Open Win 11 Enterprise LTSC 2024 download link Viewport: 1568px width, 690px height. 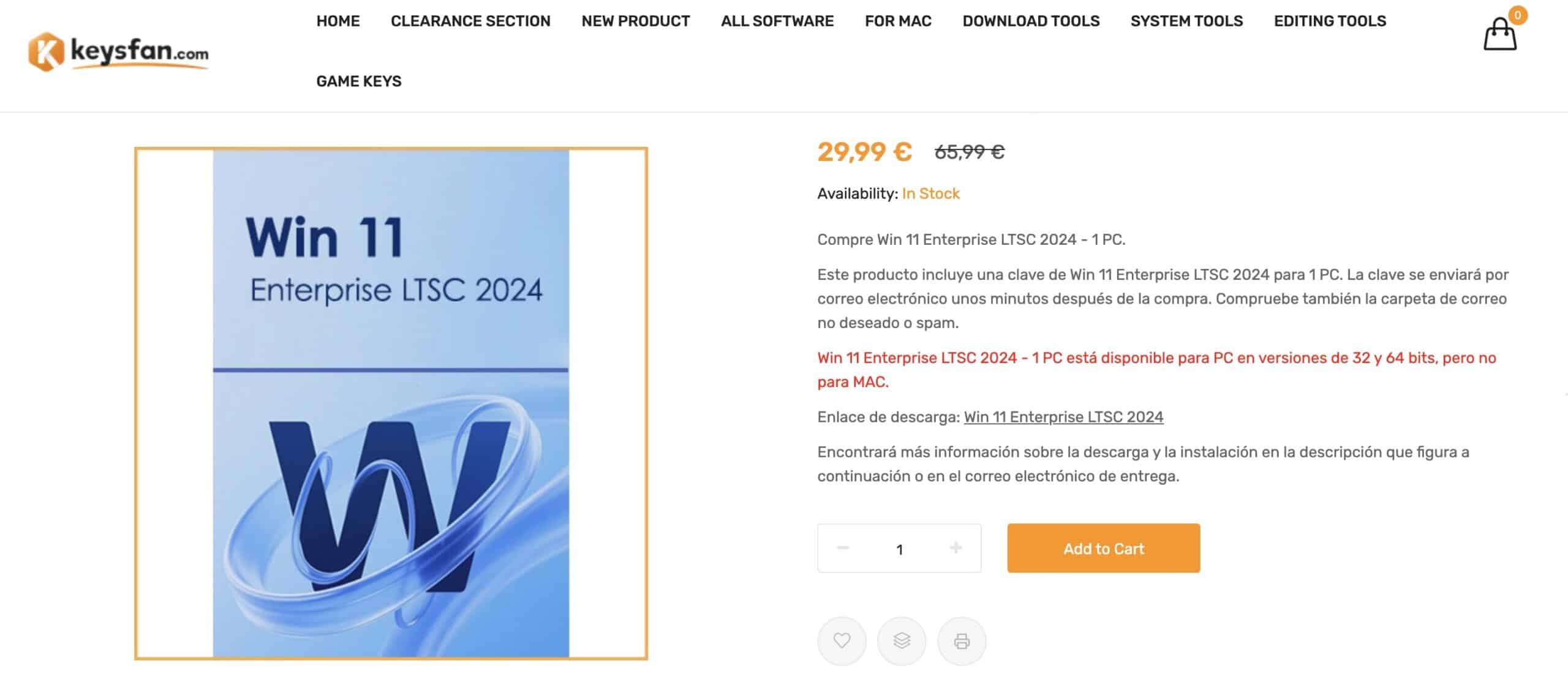point(1063,417)
